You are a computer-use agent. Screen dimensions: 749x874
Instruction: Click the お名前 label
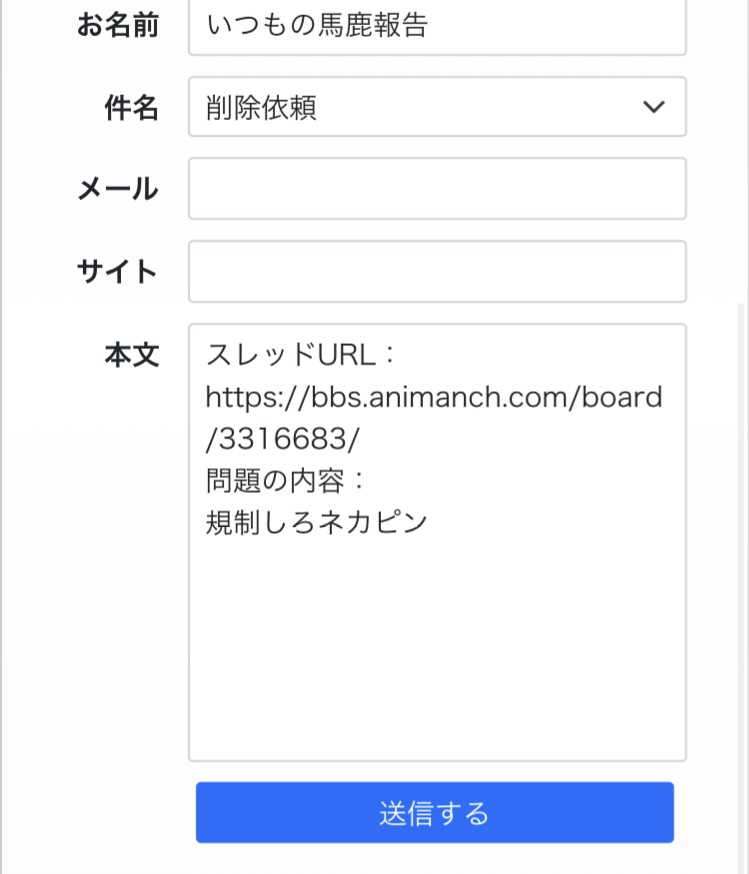pyautogui.click(x=118, y=26)
